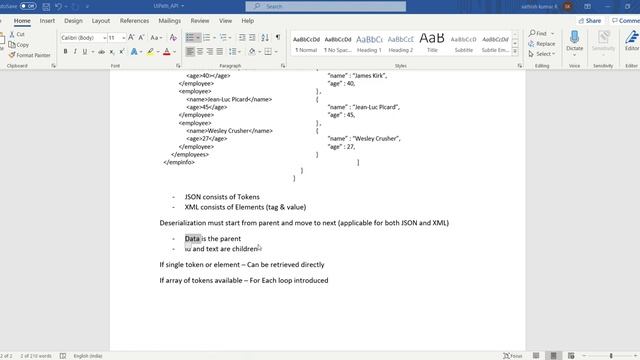Viewport: 640px width, 360px height.
Task: Click in the Search box in the title bar
Action: pos(325,6)
